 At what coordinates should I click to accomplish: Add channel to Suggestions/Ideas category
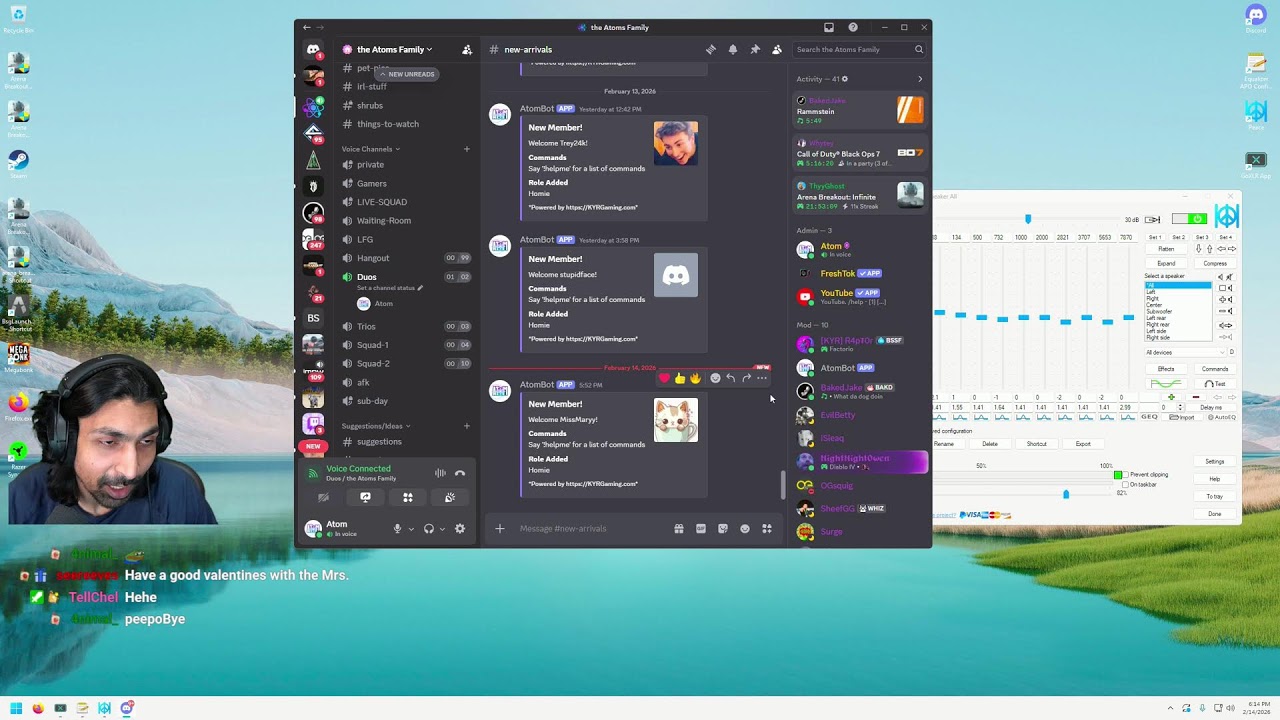point(466,426)
